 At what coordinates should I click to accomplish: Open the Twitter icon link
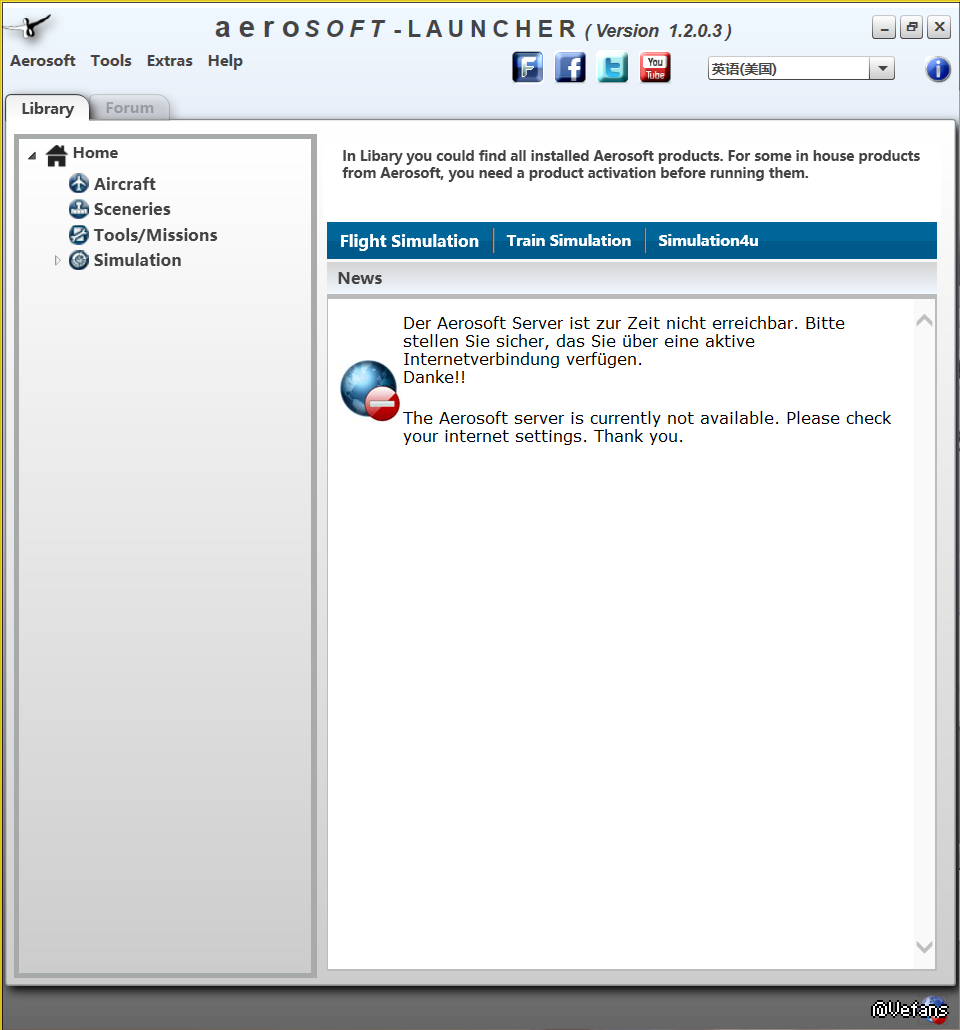pyautogui.click(x=612, y=67)
